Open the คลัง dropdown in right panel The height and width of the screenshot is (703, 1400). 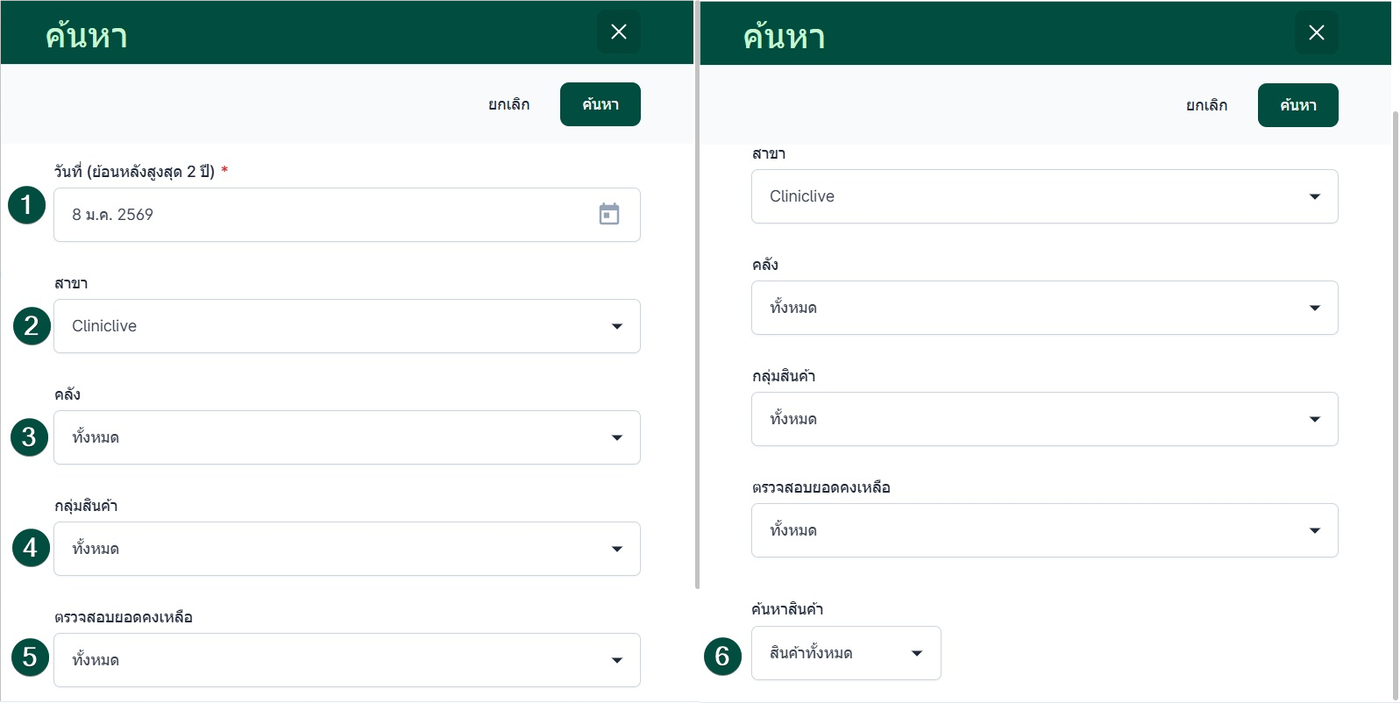pos(1045,307)
